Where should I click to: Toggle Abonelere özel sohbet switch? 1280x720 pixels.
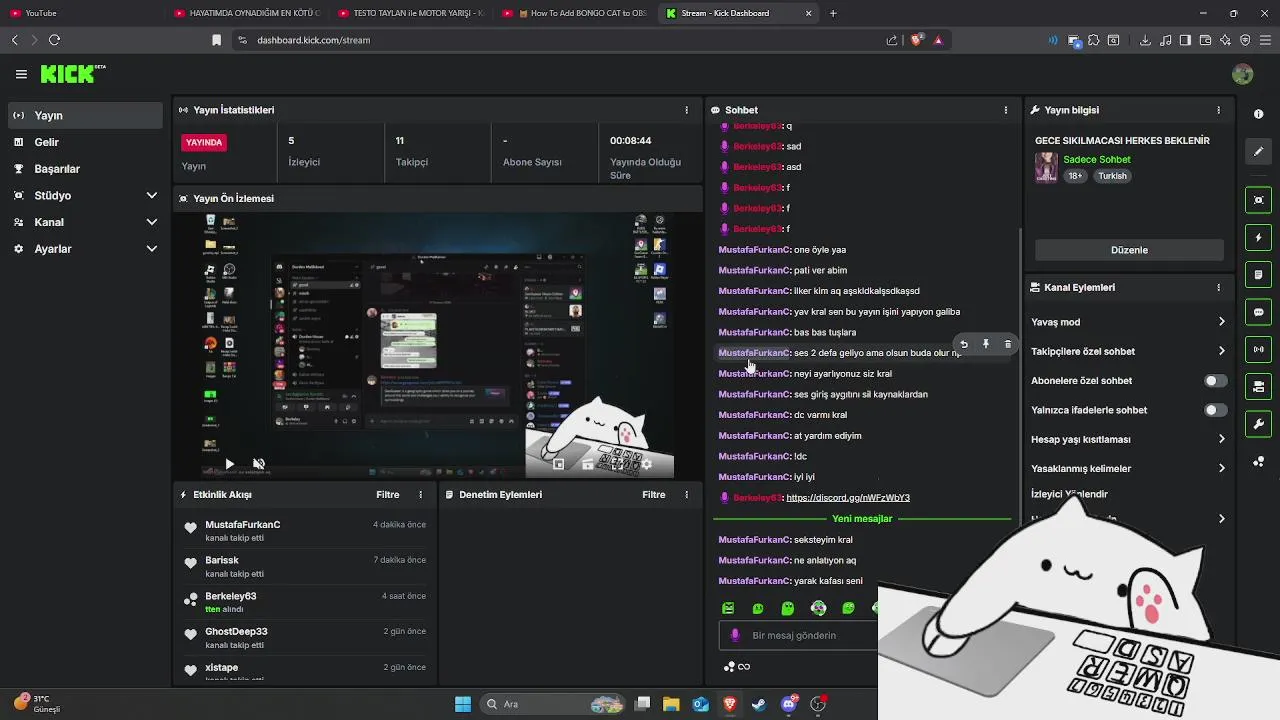pos(1215,381)
